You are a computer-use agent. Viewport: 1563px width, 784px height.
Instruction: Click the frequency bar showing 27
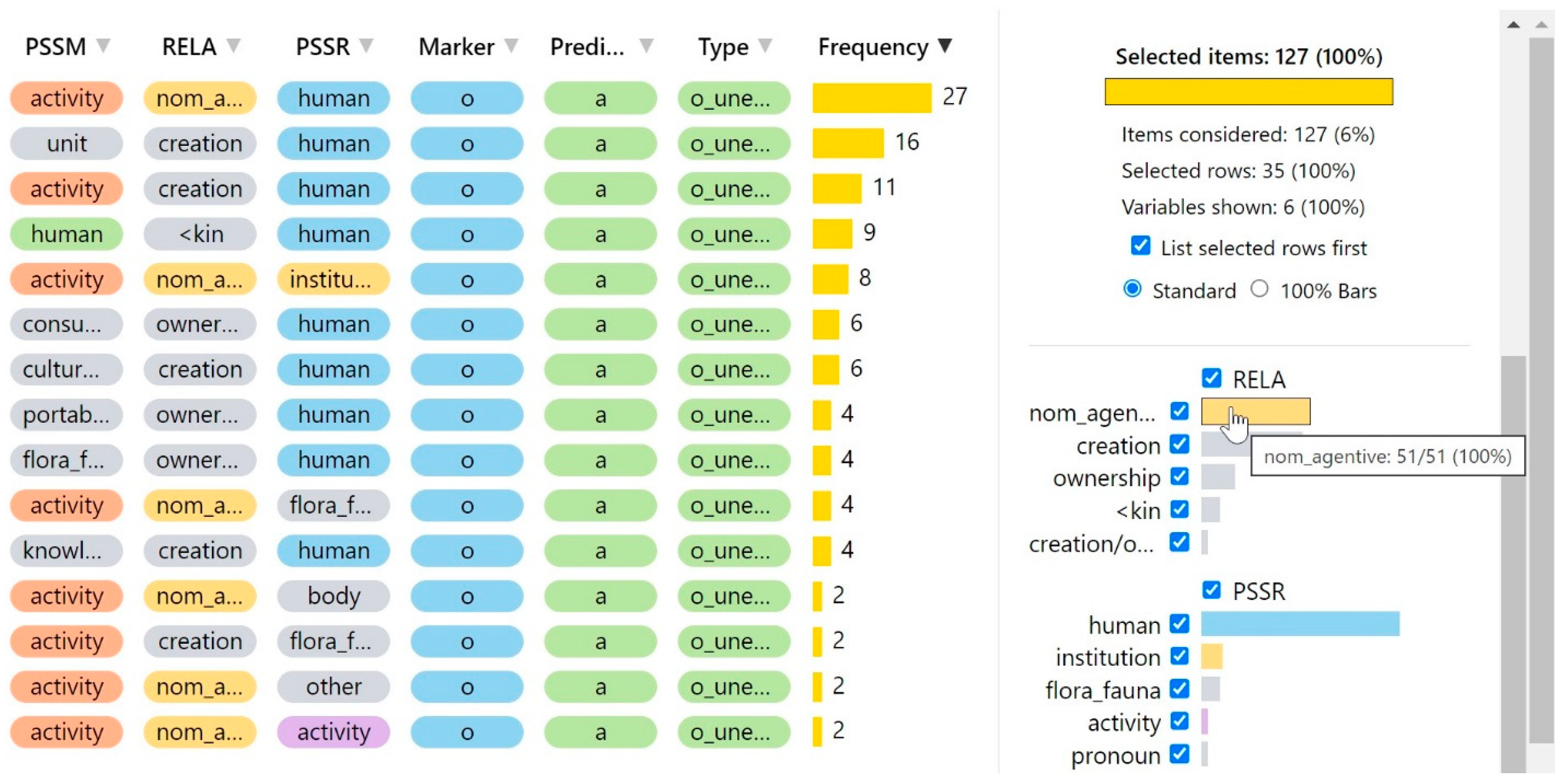coord(871,98)
